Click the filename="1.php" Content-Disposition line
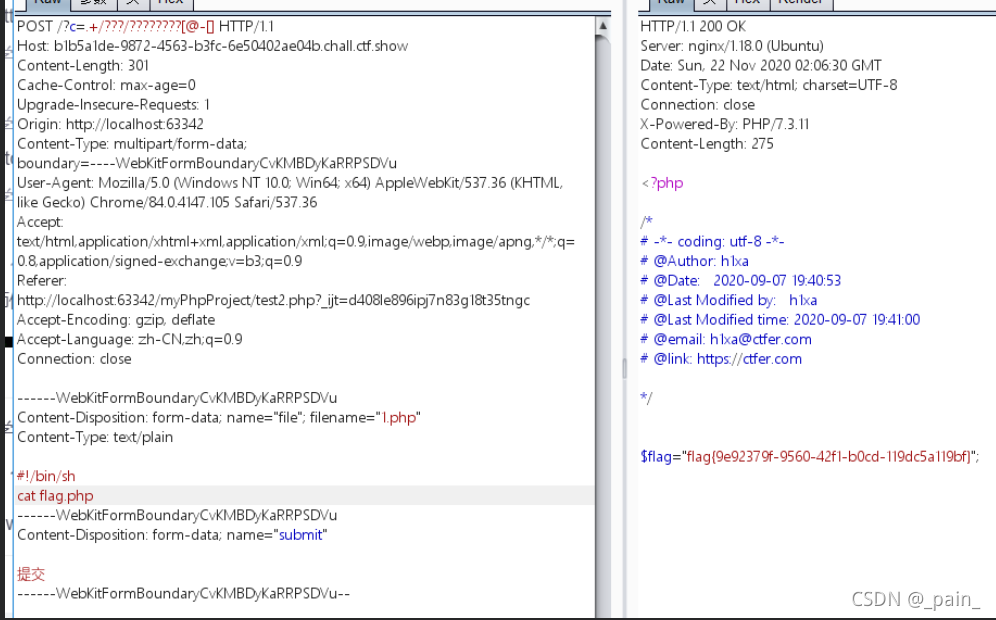Screen dimensions: 996x620 219,417
